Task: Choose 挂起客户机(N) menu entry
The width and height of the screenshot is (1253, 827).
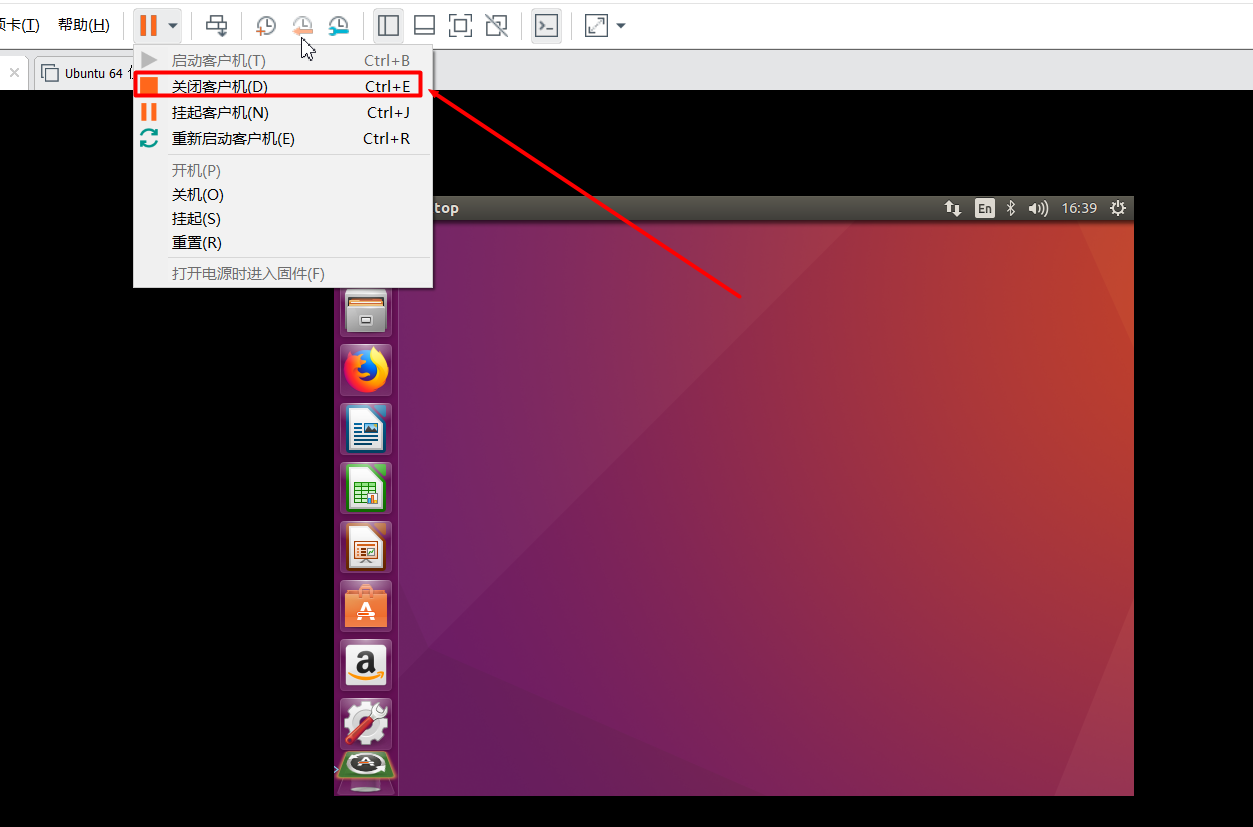Action: [283, 113]
